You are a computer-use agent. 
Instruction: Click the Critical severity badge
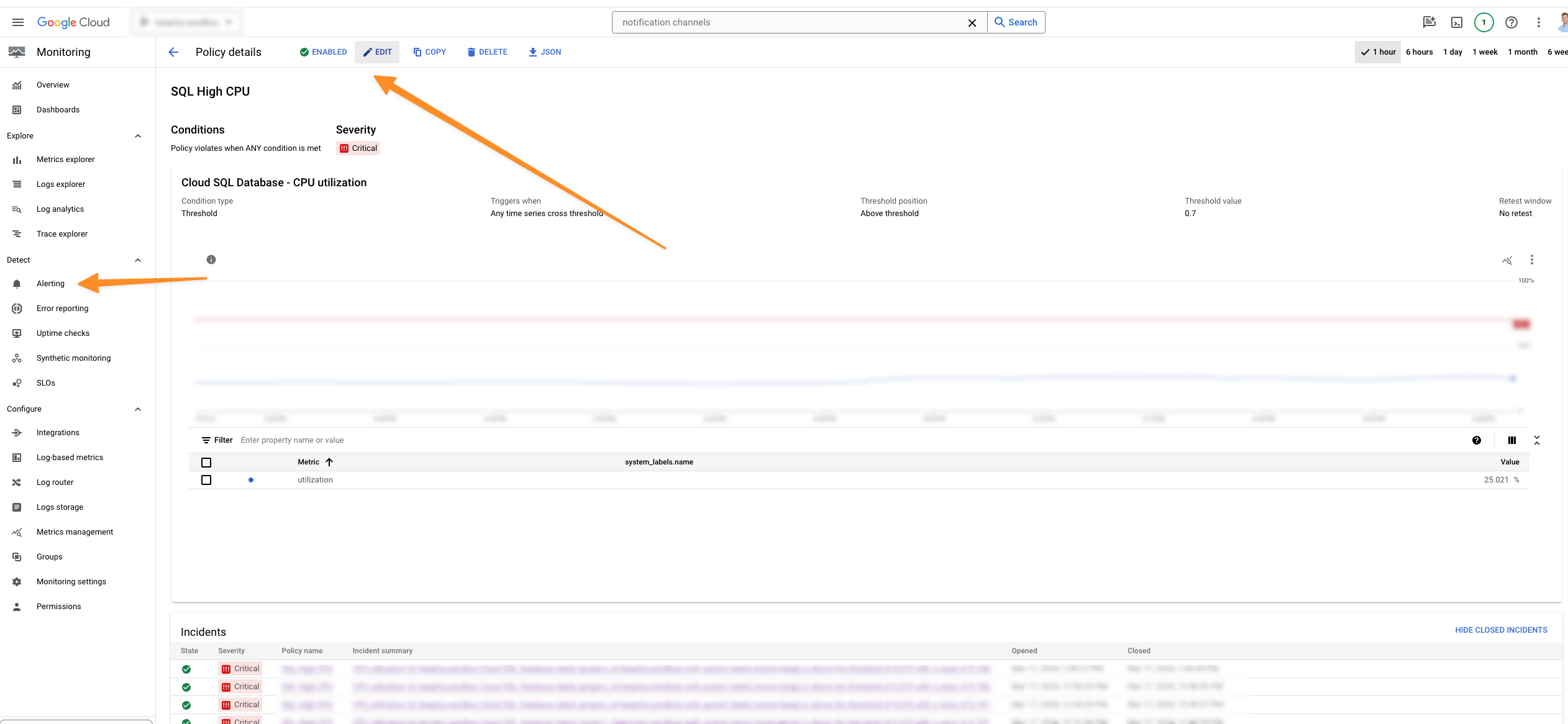pos(358,148)
